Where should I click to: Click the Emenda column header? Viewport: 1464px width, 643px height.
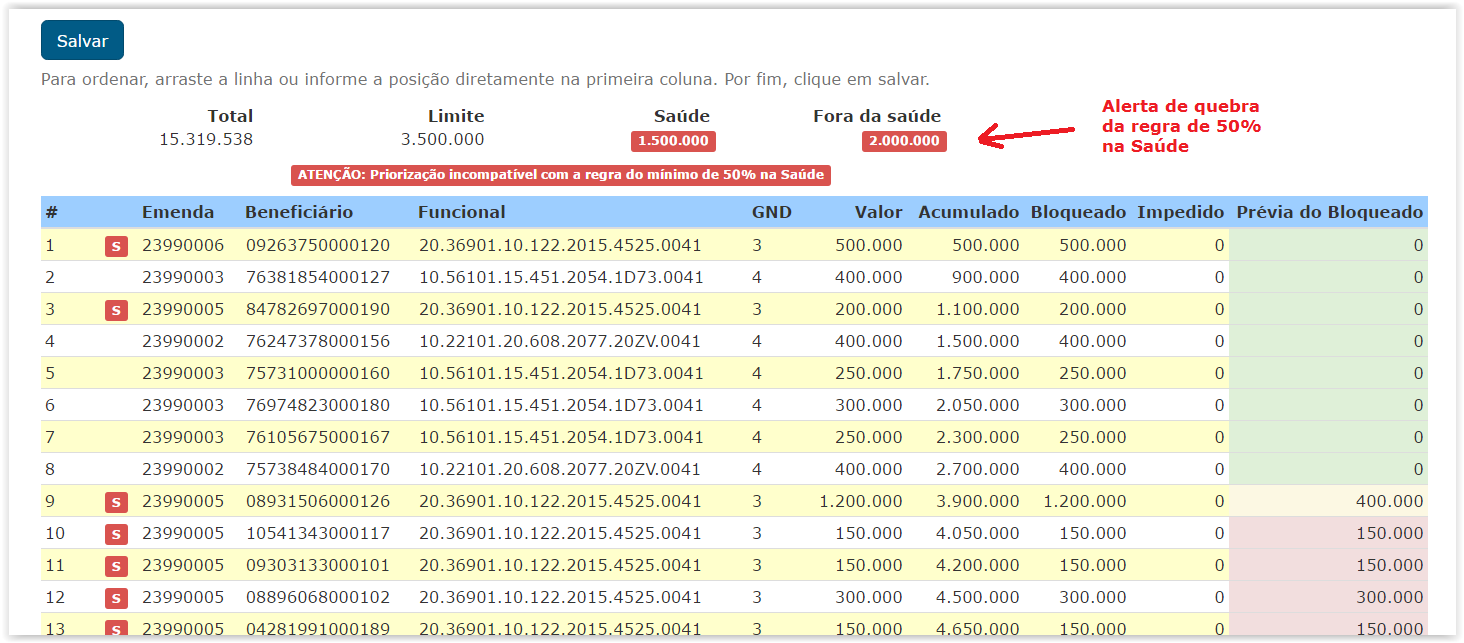click(178, 212)
